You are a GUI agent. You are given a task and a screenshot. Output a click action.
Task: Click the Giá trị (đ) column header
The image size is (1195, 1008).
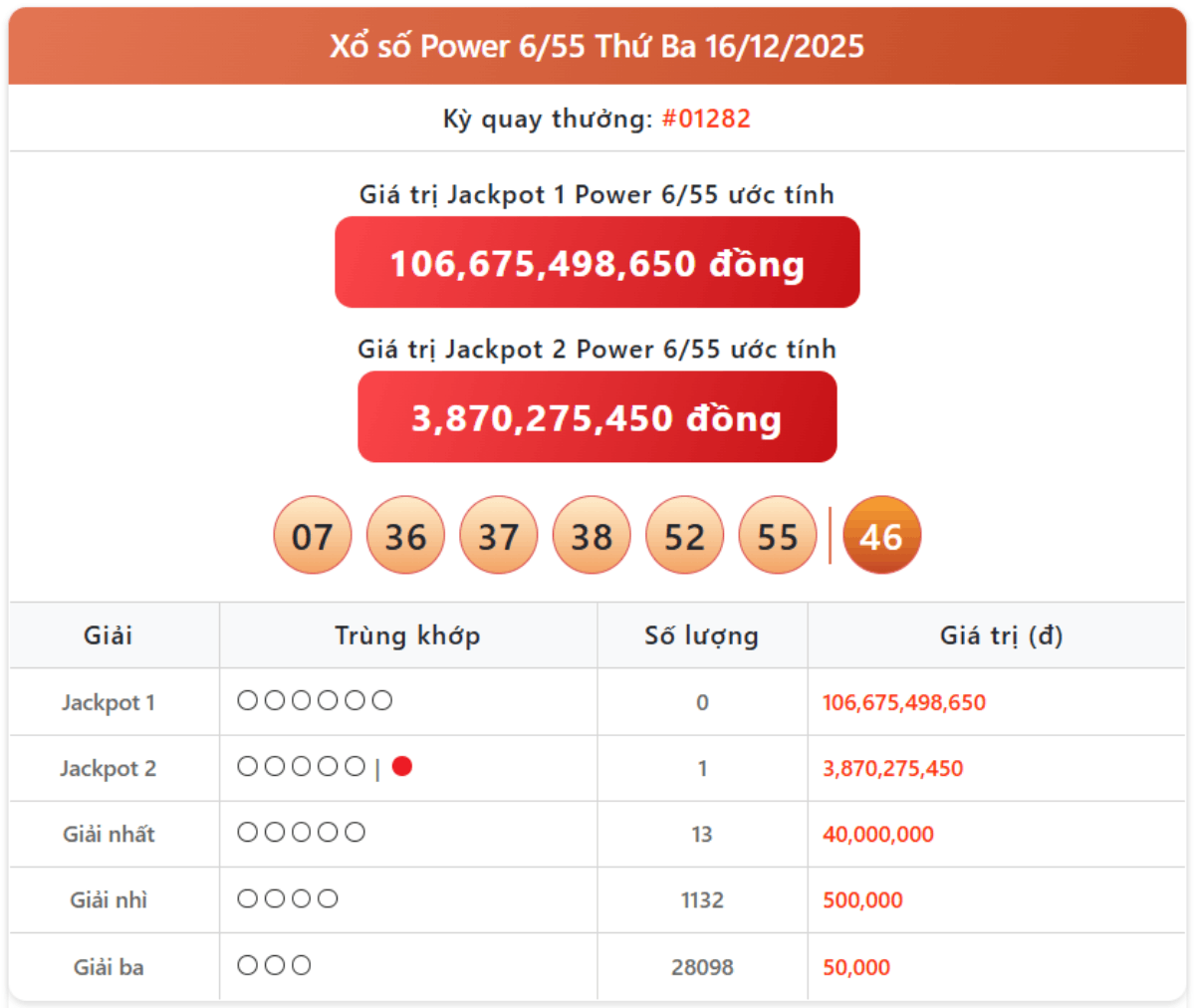tap(1001, 635)
